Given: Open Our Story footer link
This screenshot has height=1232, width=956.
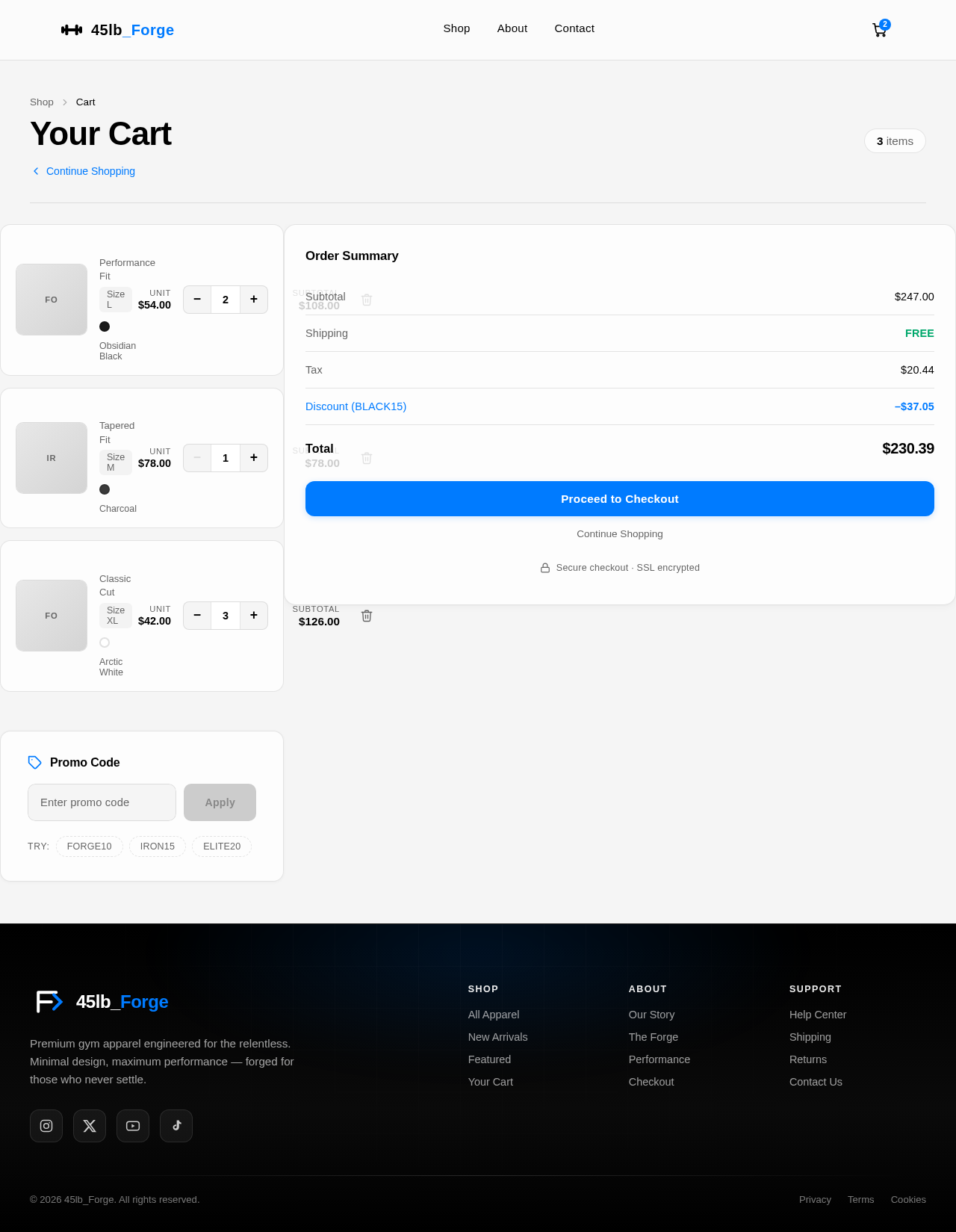Looking at the screenshot, I should point(652,1015).
